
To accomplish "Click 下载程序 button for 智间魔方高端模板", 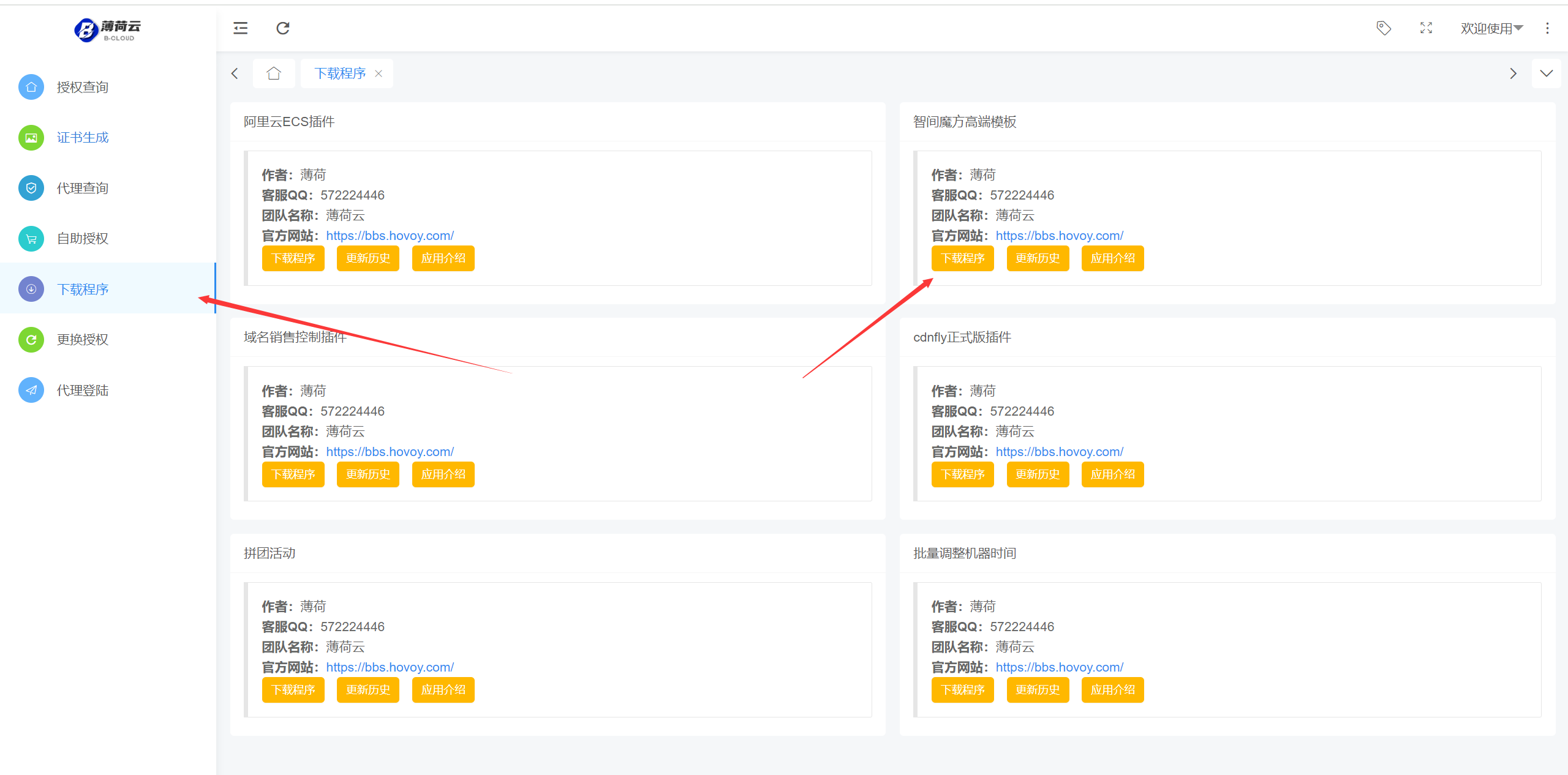I will tap(963, 258).
